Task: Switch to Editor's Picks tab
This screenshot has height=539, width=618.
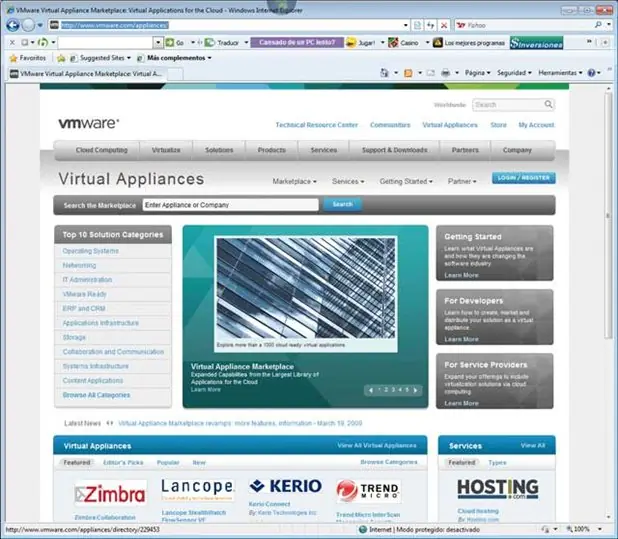Action: [x=123, y=462]
